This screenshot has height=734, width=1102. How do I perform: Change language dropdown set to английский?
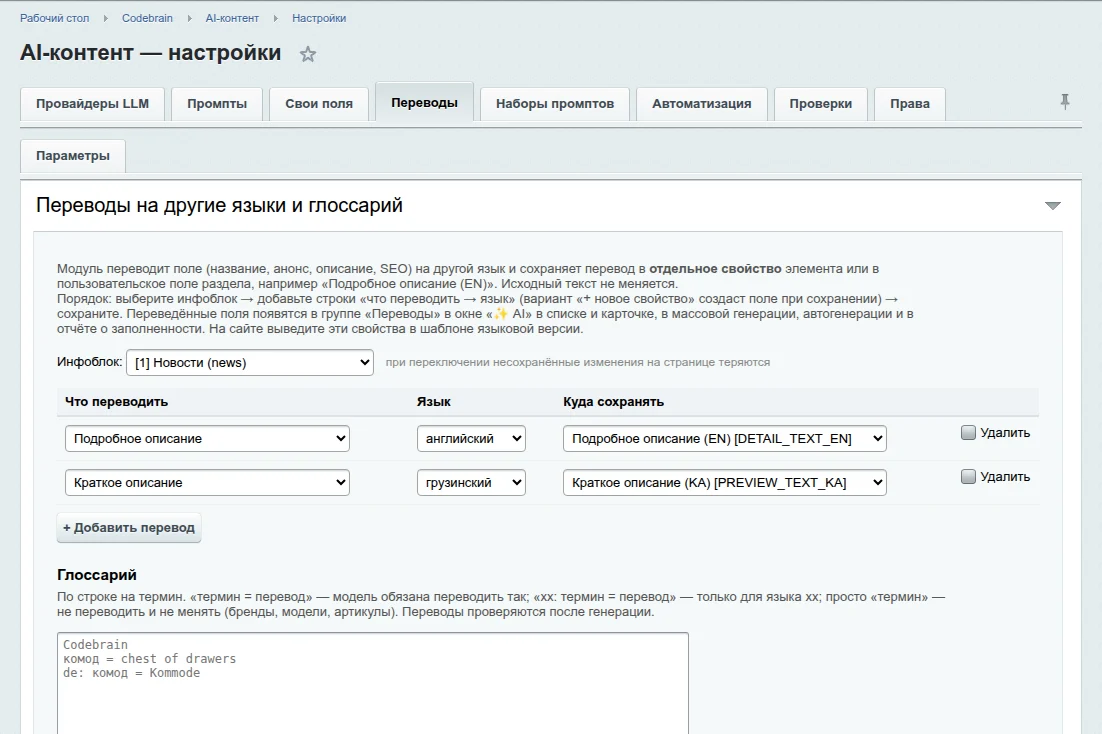471,439
